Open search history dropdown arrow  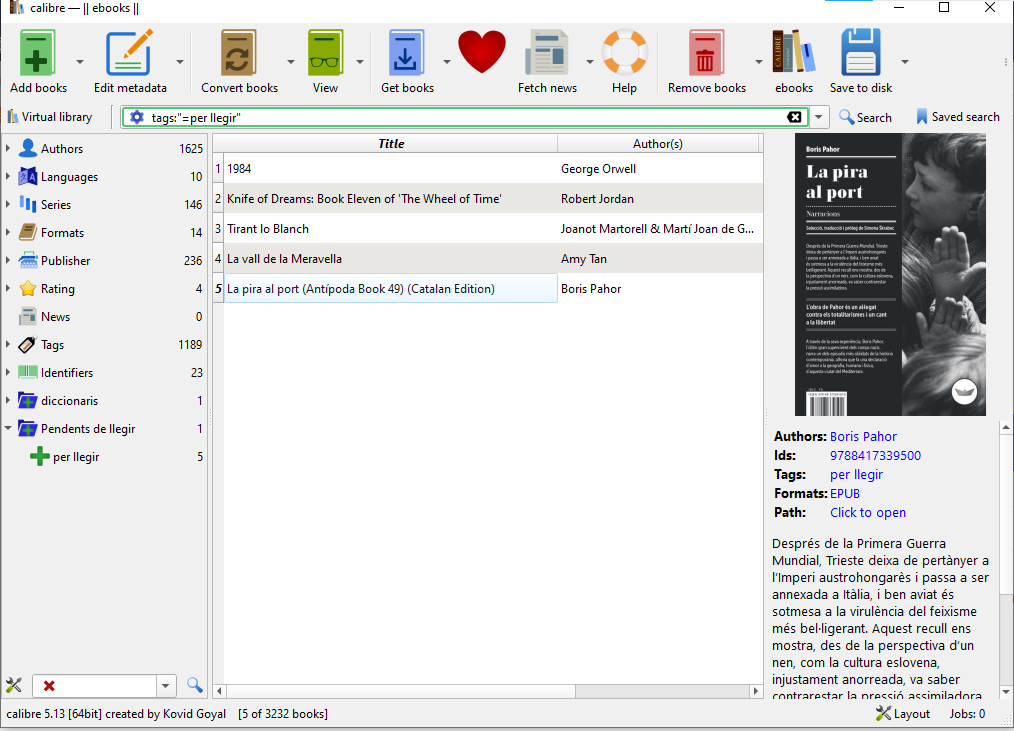819,117
